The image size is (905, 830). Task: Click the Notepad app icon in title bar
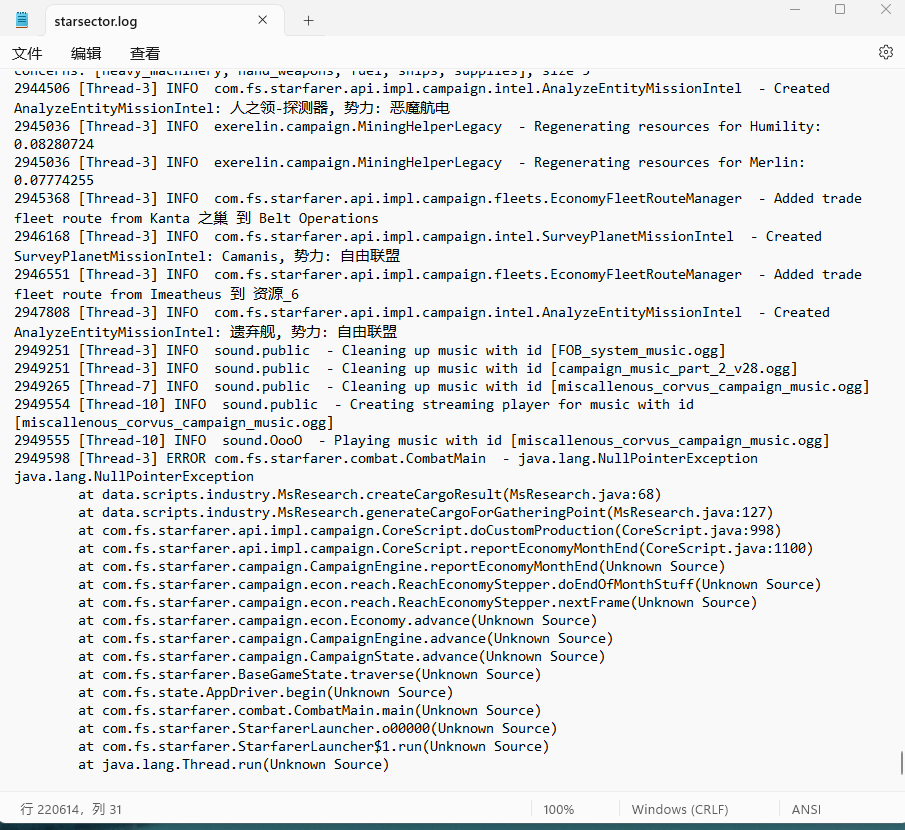22,20
